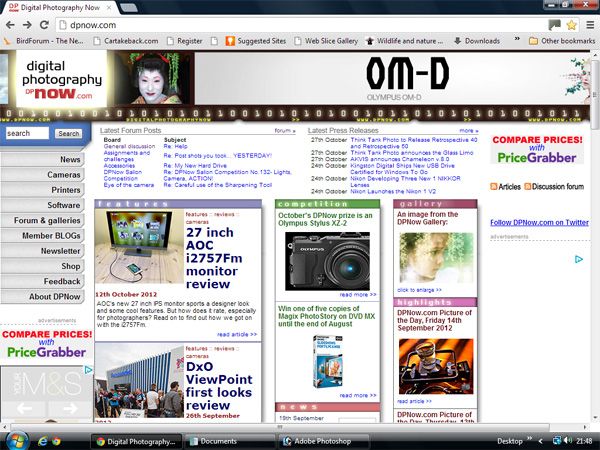Click the Articles RSS feed icon
This screenshot has width=600, height=450.
pos(494,186)
